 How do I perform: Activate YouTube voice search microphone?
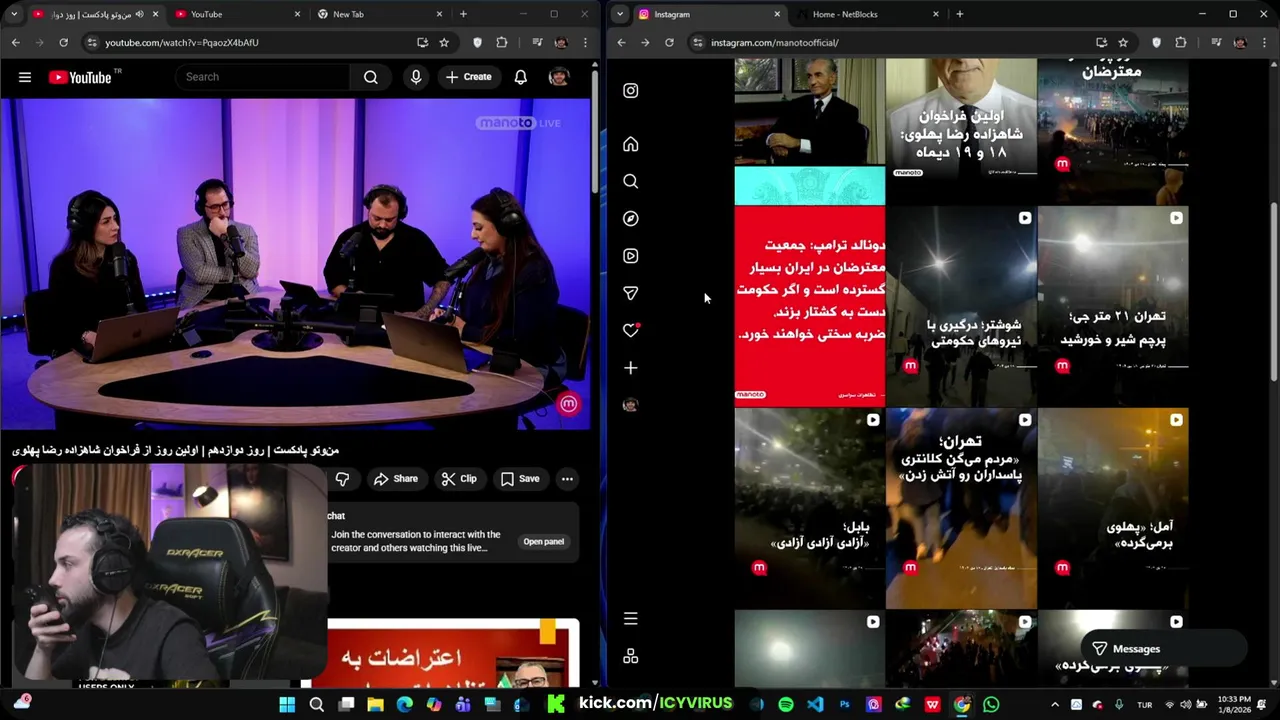pos(416,77)
